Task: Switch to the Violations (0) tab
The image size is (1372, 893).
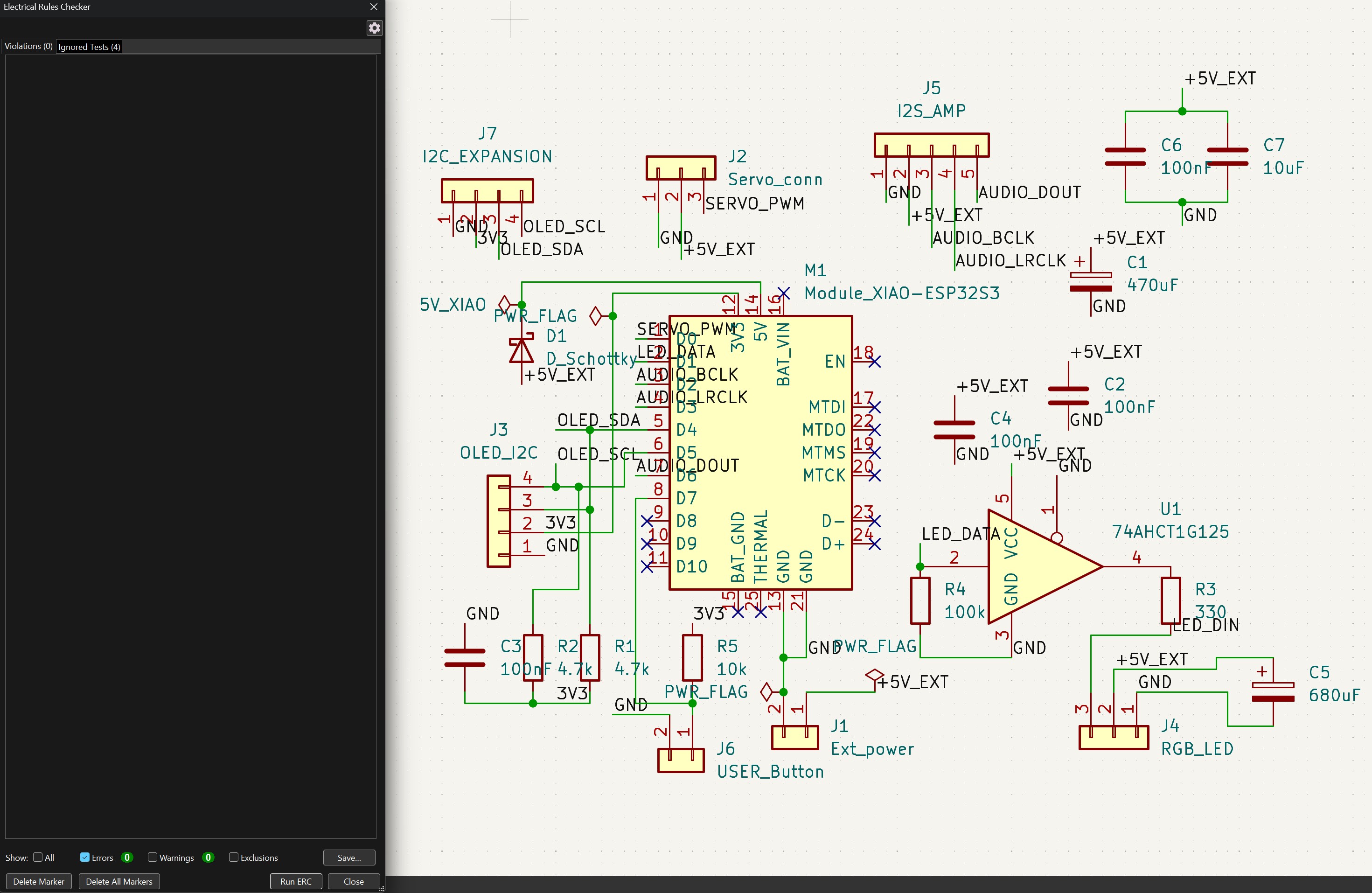Action: point(28,46)
